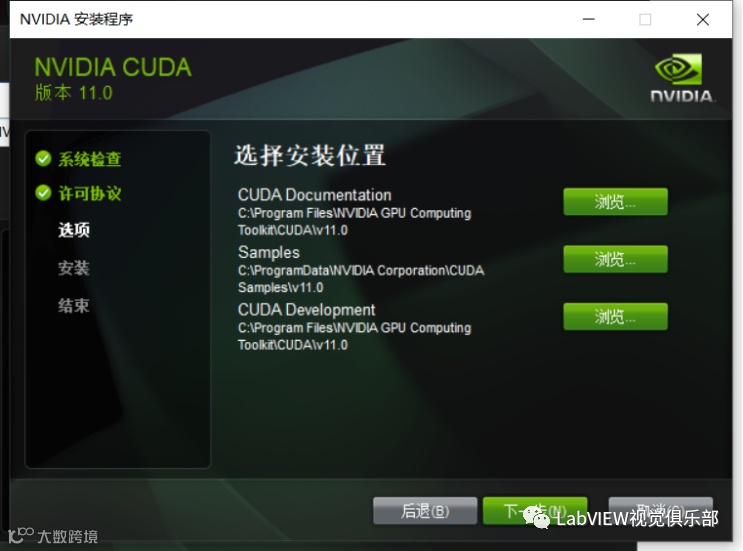
Task: Proceed with the green 下一步 button
Action: [x=535, y=511]
